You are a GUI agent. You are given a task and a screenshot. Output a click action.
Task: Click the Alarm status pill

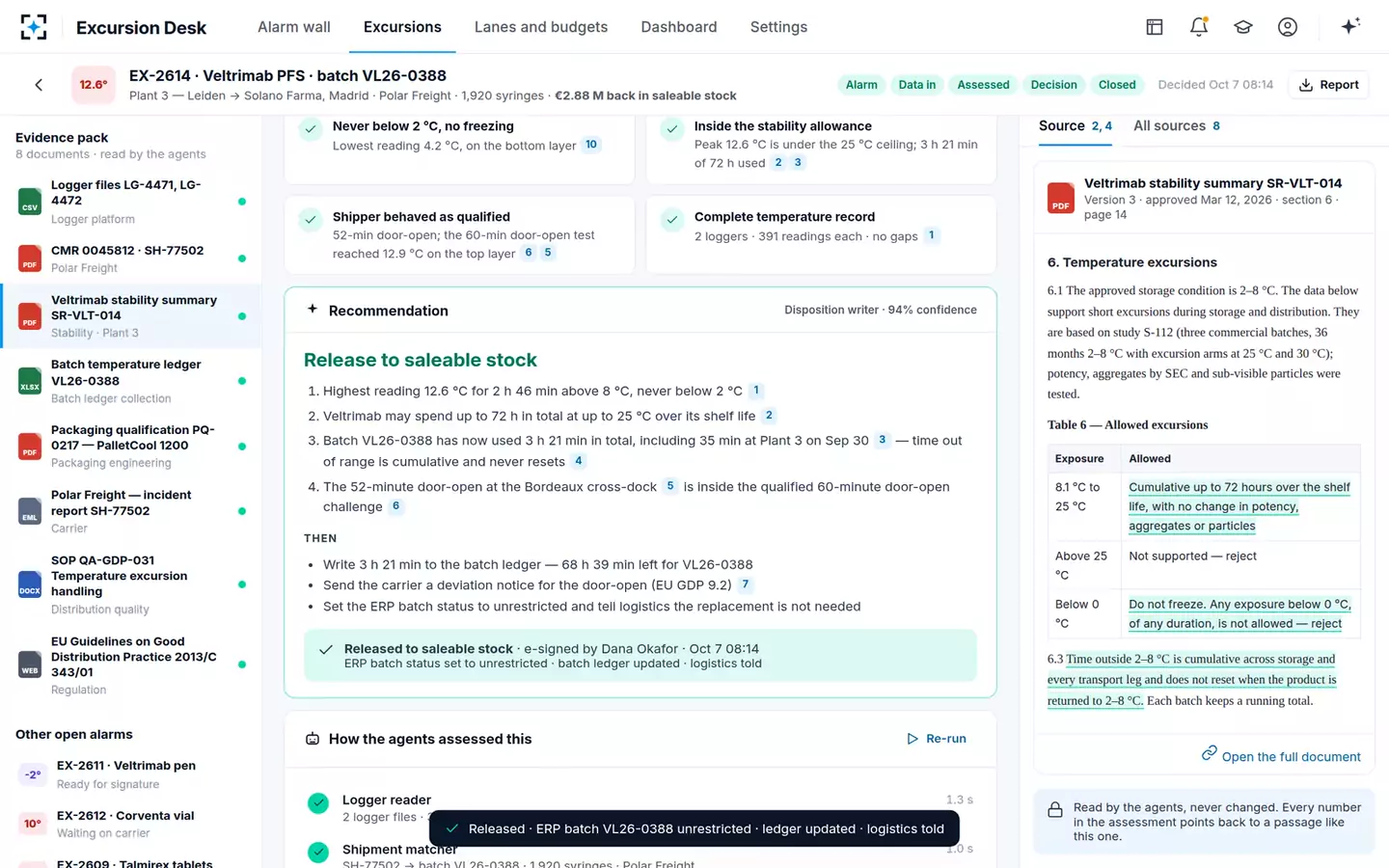[861, 85]
